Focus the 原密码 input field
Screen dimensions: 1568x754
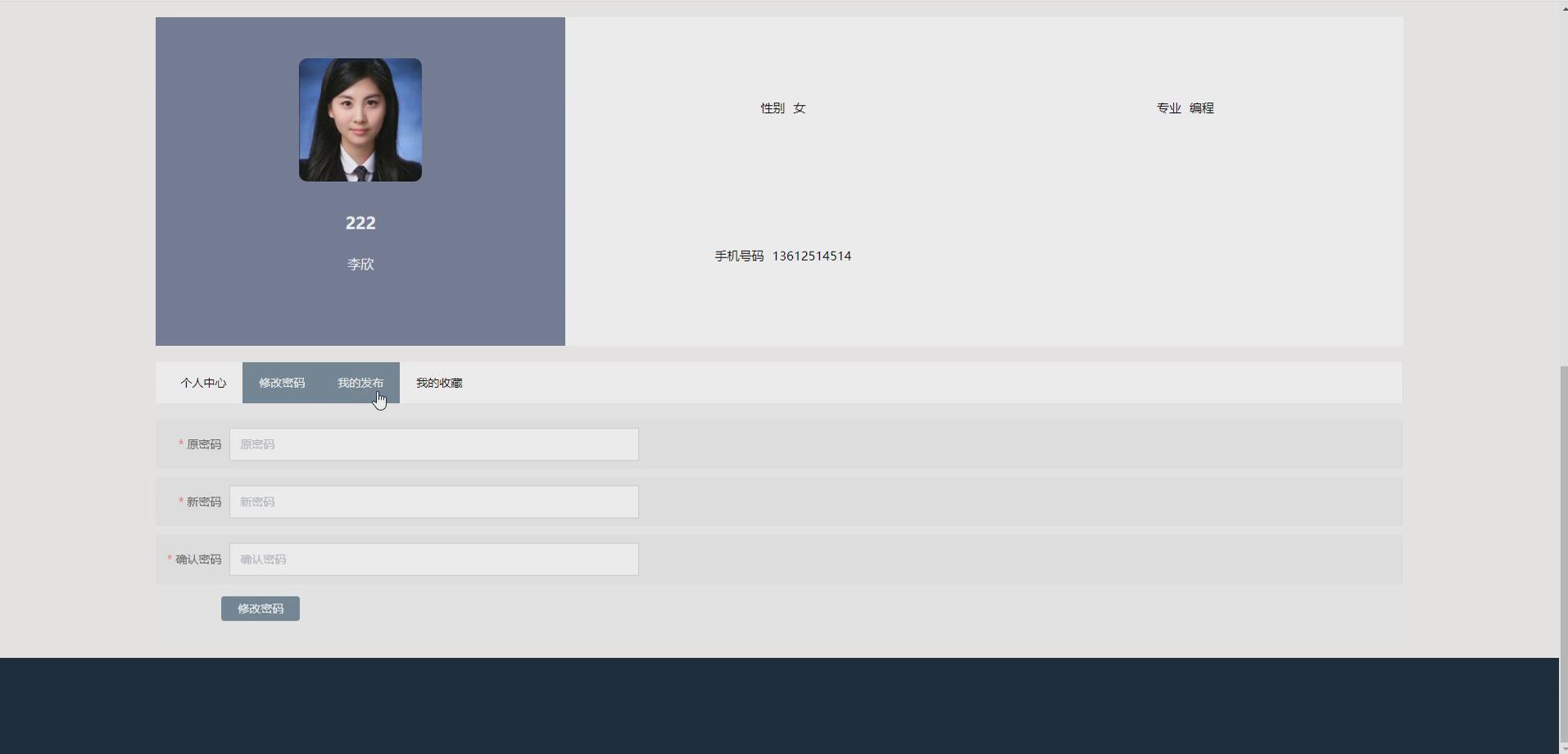click(x=434, y=444)
